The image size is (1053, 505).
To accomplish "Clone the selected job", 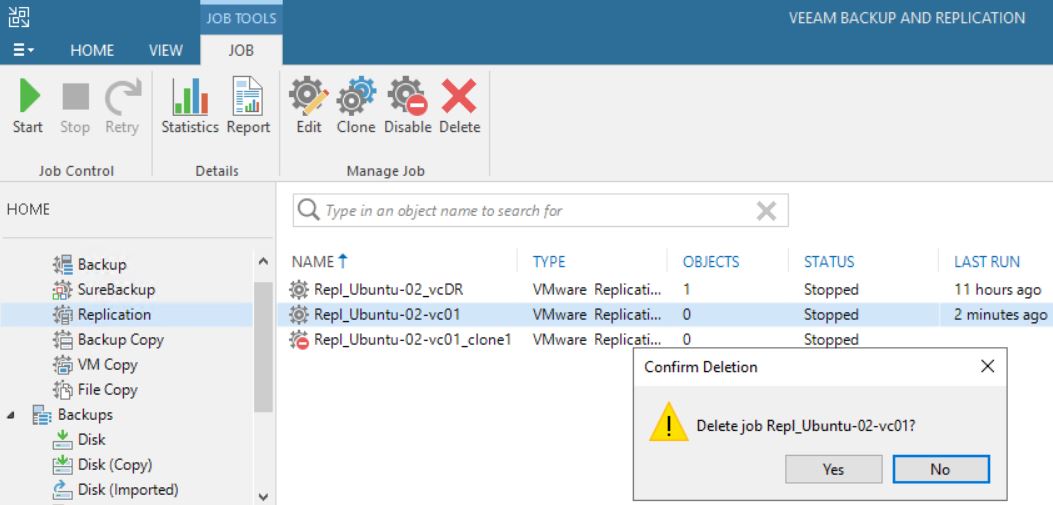I will [x=356, y=106].
